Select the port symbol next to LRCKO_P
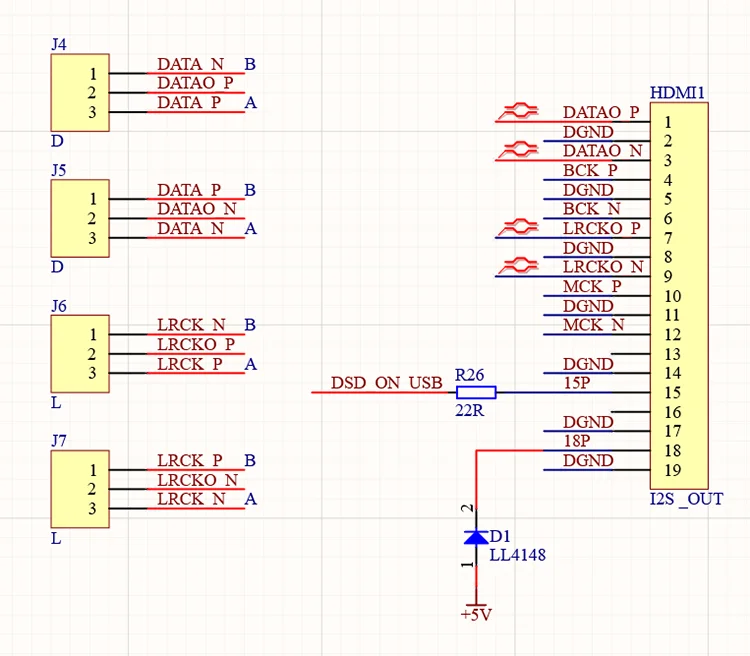The width and height of the screenshot is (750, 656). tap(518, 227)
